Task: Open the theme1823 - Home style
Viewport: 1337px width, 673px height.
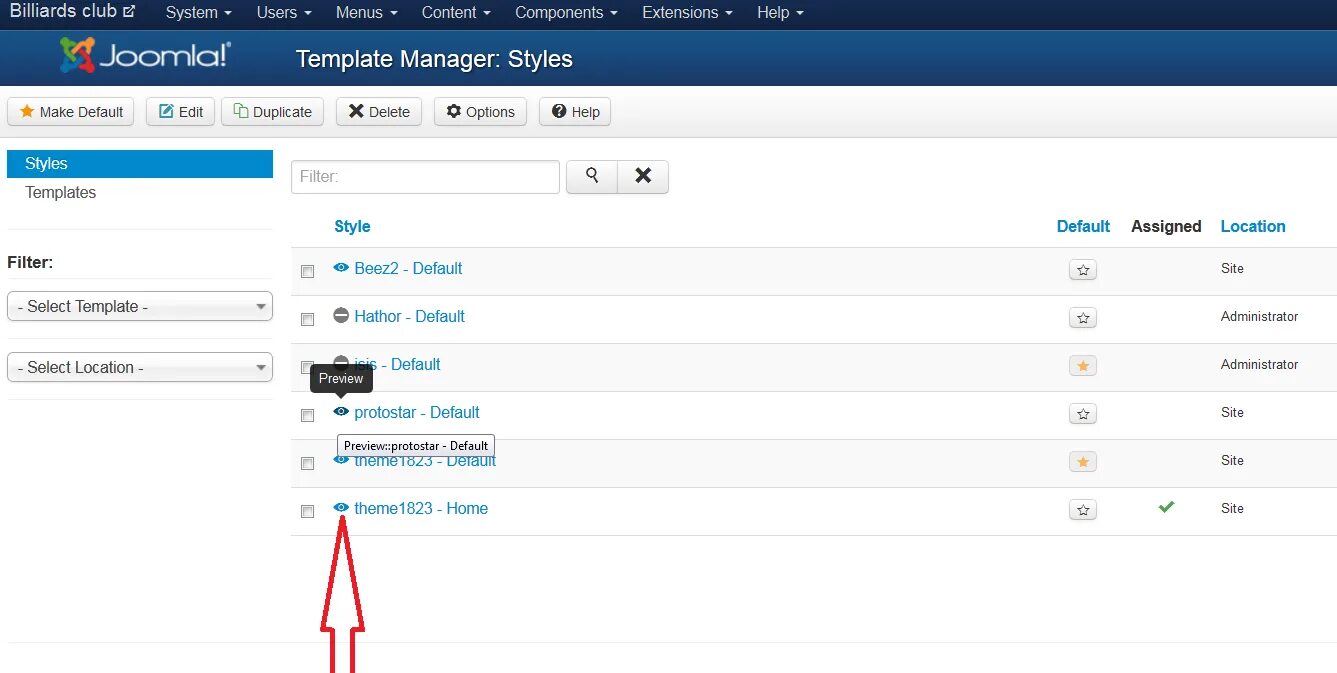Action: [x=421, y=509]
